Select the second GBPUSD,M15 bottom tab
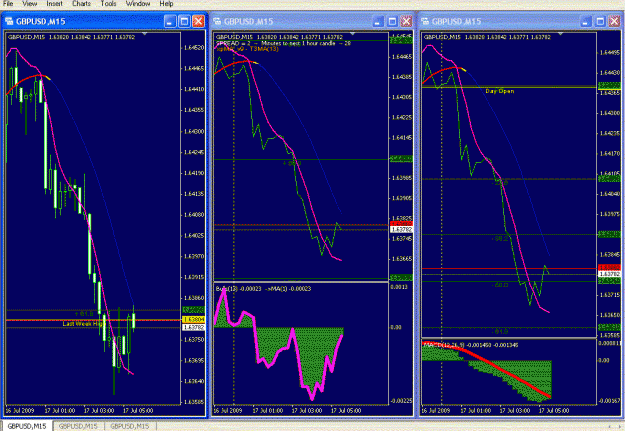This screenshot has width=625, height=431. coord(78,426)
